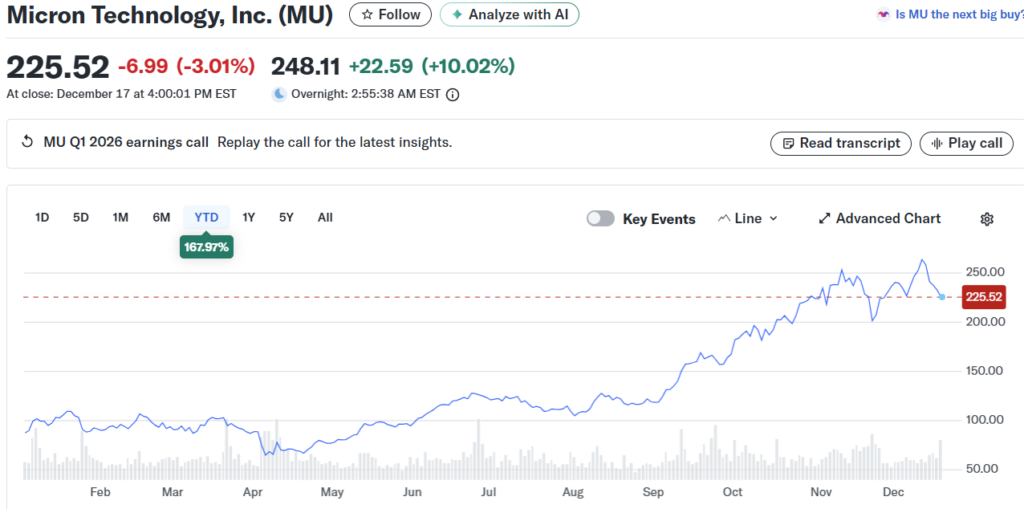This screenshot has height=509, width=1024.
Task: Click the star icon on Follow
Action: (367, 15)
